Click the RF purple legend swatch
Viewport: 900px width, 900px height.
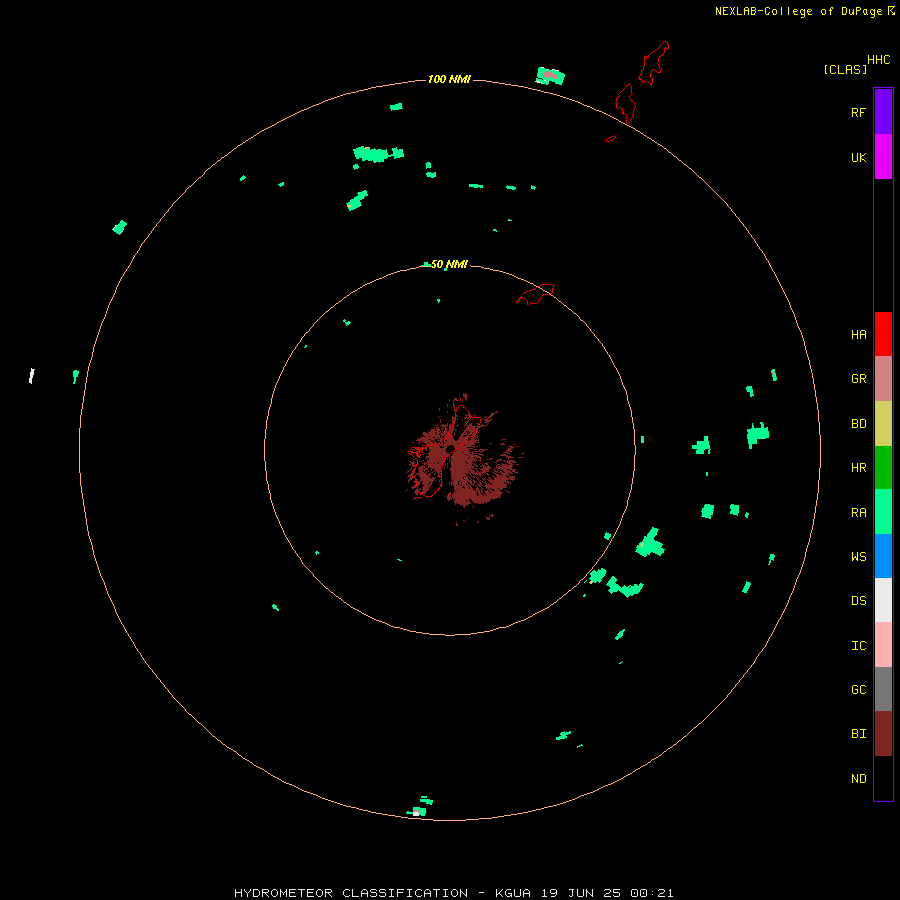[x=883, y=112]
